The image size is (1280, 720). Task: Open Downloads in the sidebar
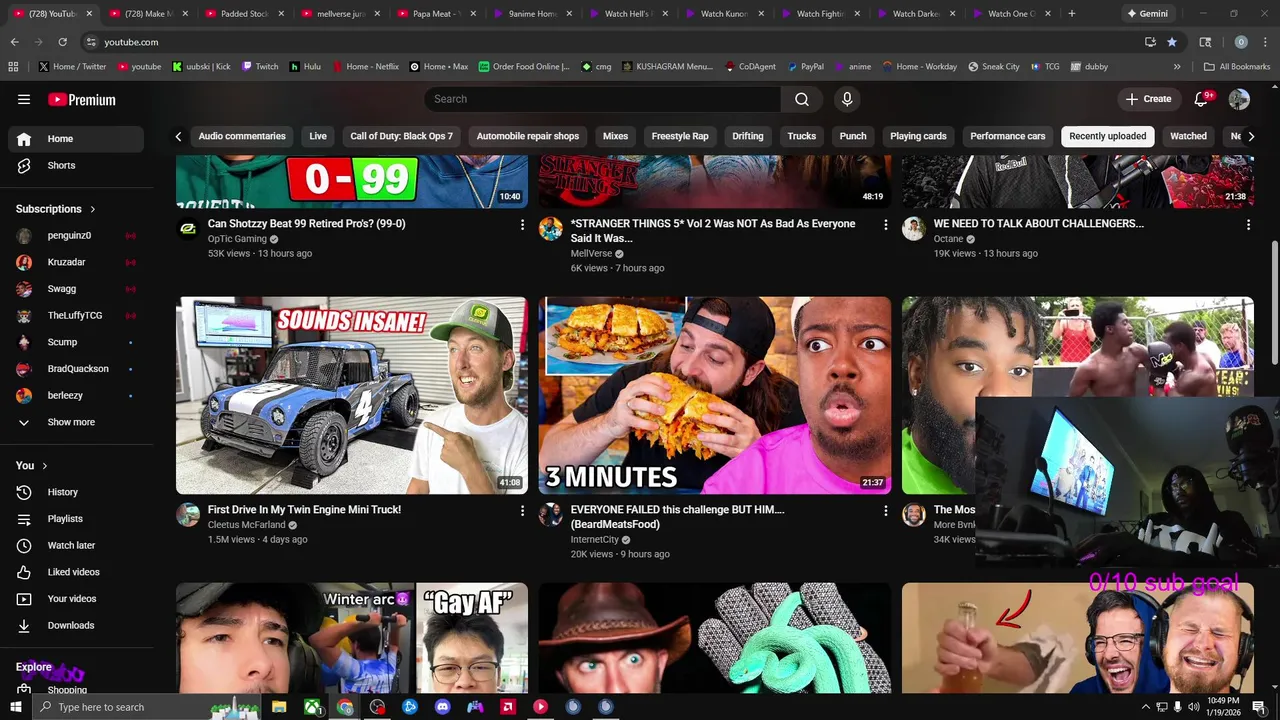[x=76, y=625]
